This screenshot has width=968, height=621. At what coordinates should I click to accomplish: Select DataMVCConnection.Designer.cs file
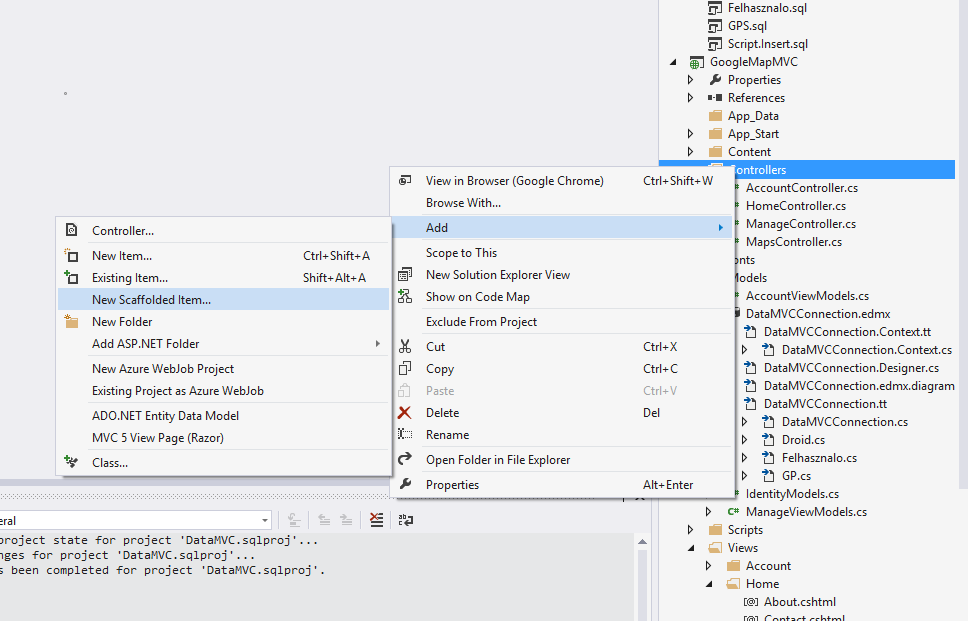pyautogui.click(x=851, y=367)
